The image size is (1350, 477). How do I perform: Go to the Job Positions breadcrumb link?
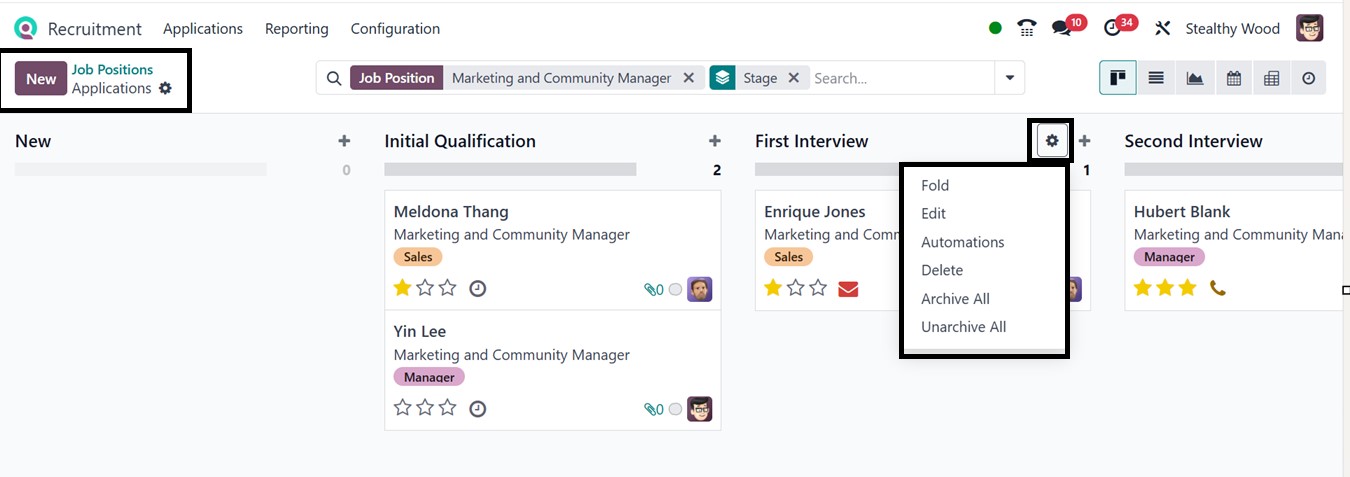tap(112, 69)
